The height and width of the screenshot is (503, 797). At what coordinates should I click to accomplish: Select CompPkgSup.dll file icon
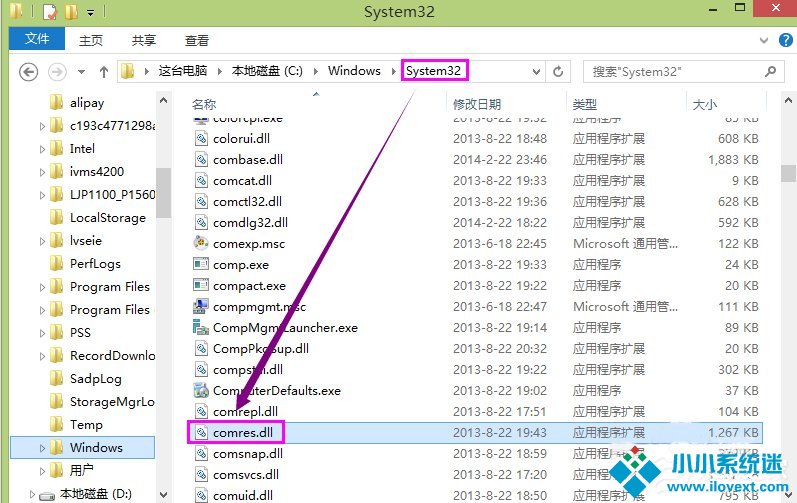coord(201,349)
